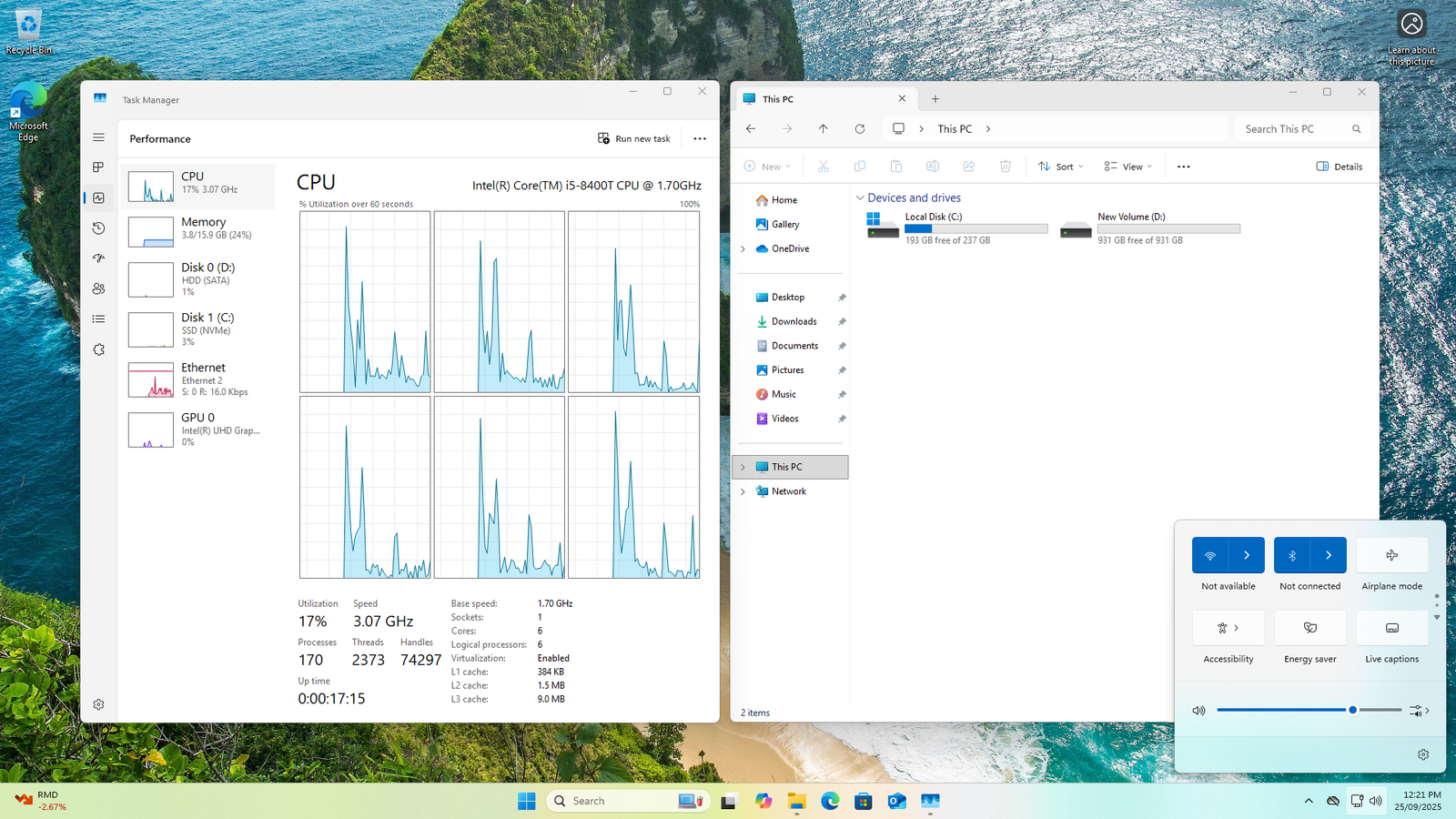
Task: Open the Sort dropdown in File Explorer
Action: tap(1061, 167)
